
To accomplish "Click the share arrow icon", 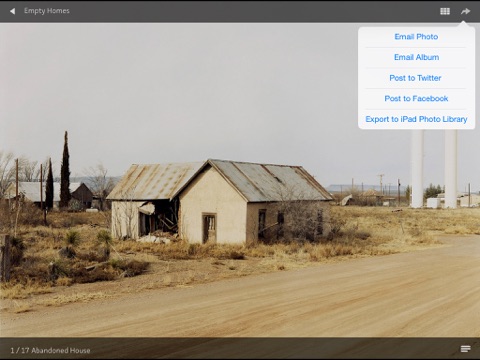I will click(465, 11).
